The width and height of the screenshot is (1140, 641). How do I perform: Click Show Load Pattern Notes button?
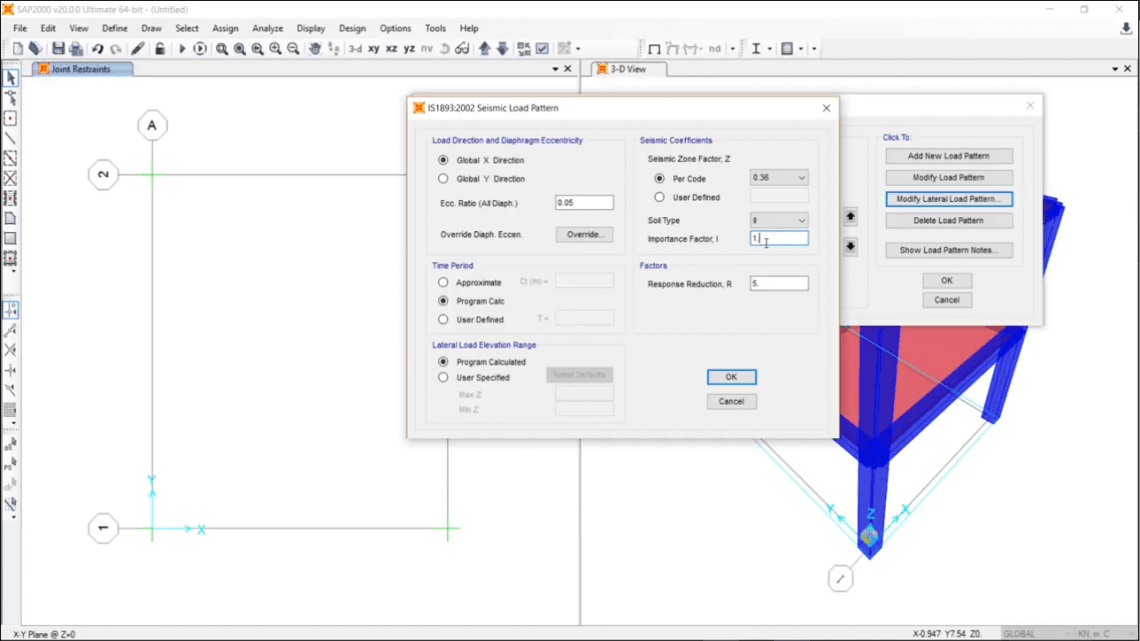coord(949,250)
